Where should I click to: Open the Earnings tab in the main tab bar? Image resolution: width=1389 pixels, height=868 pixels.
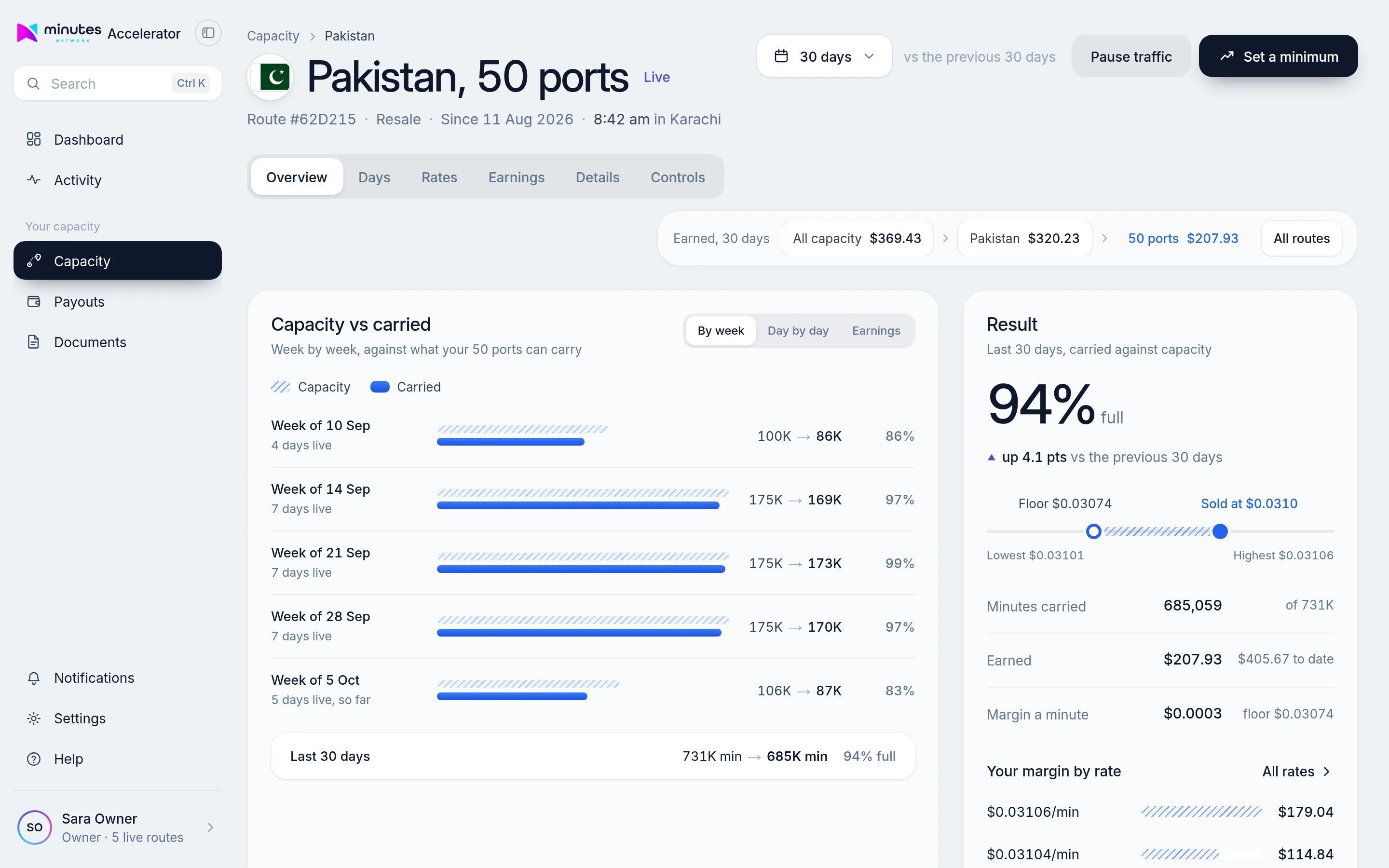click(517, 177)
